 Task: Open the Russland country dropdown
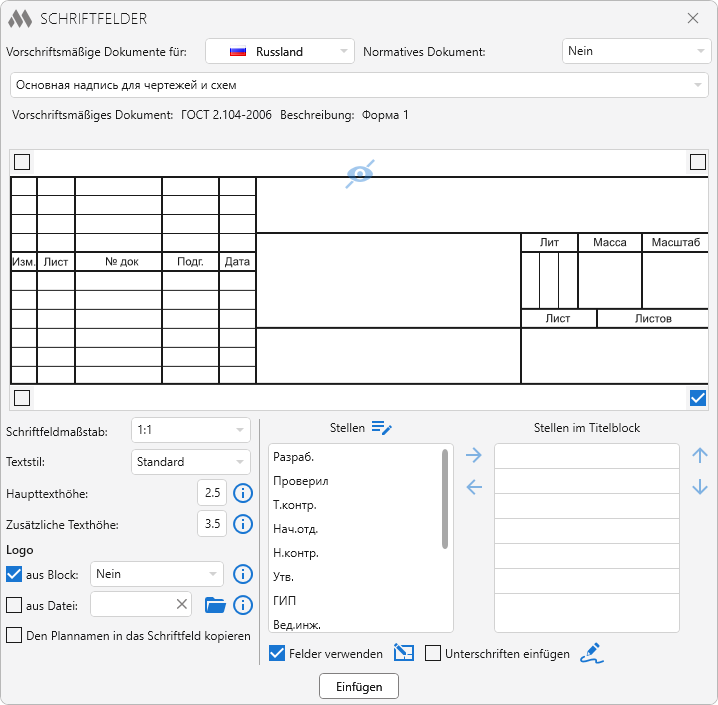(280, 51)
